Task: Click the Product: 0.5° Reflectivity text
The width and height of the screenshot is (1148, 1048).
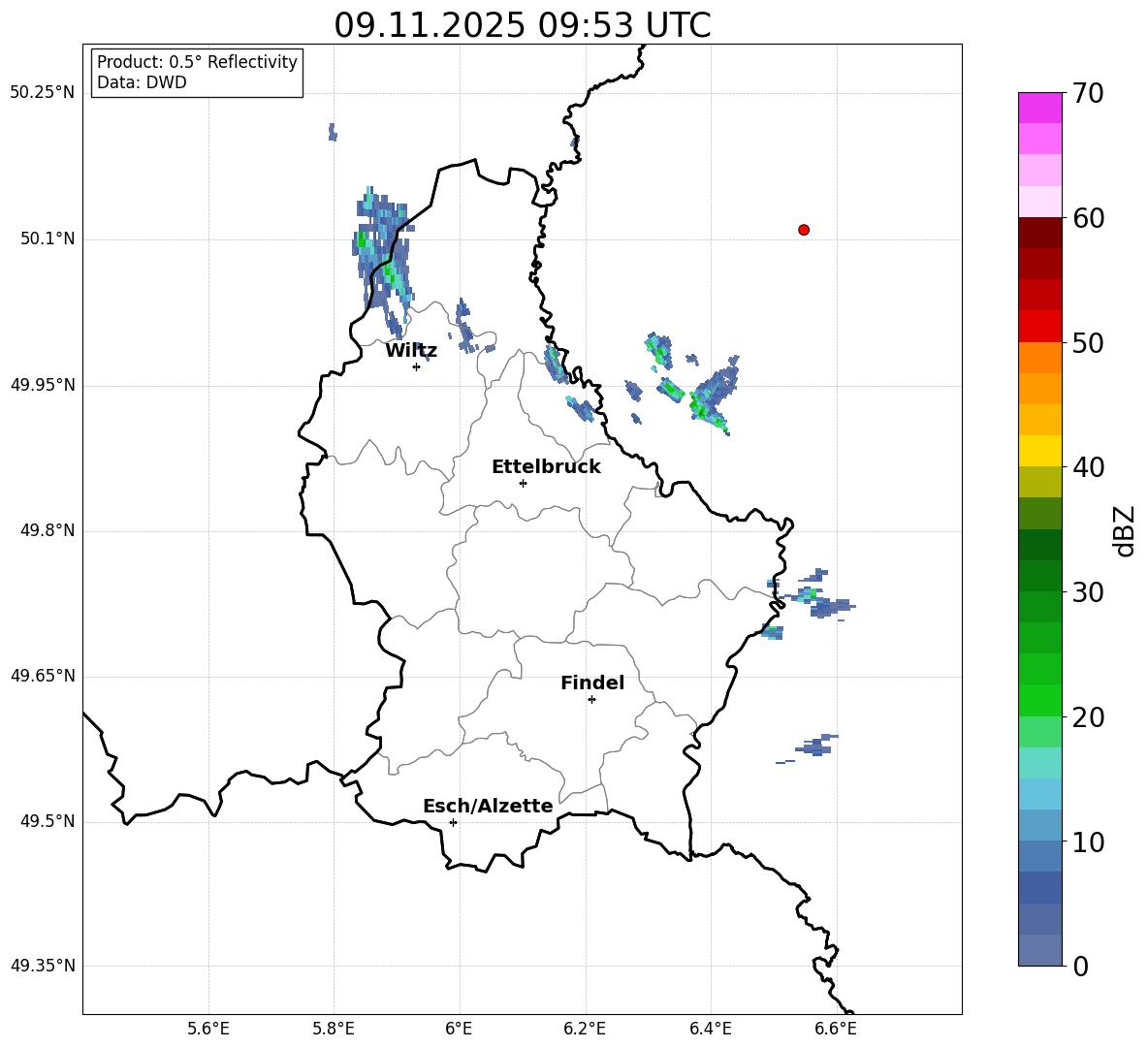Action: [x=197, y=62]
